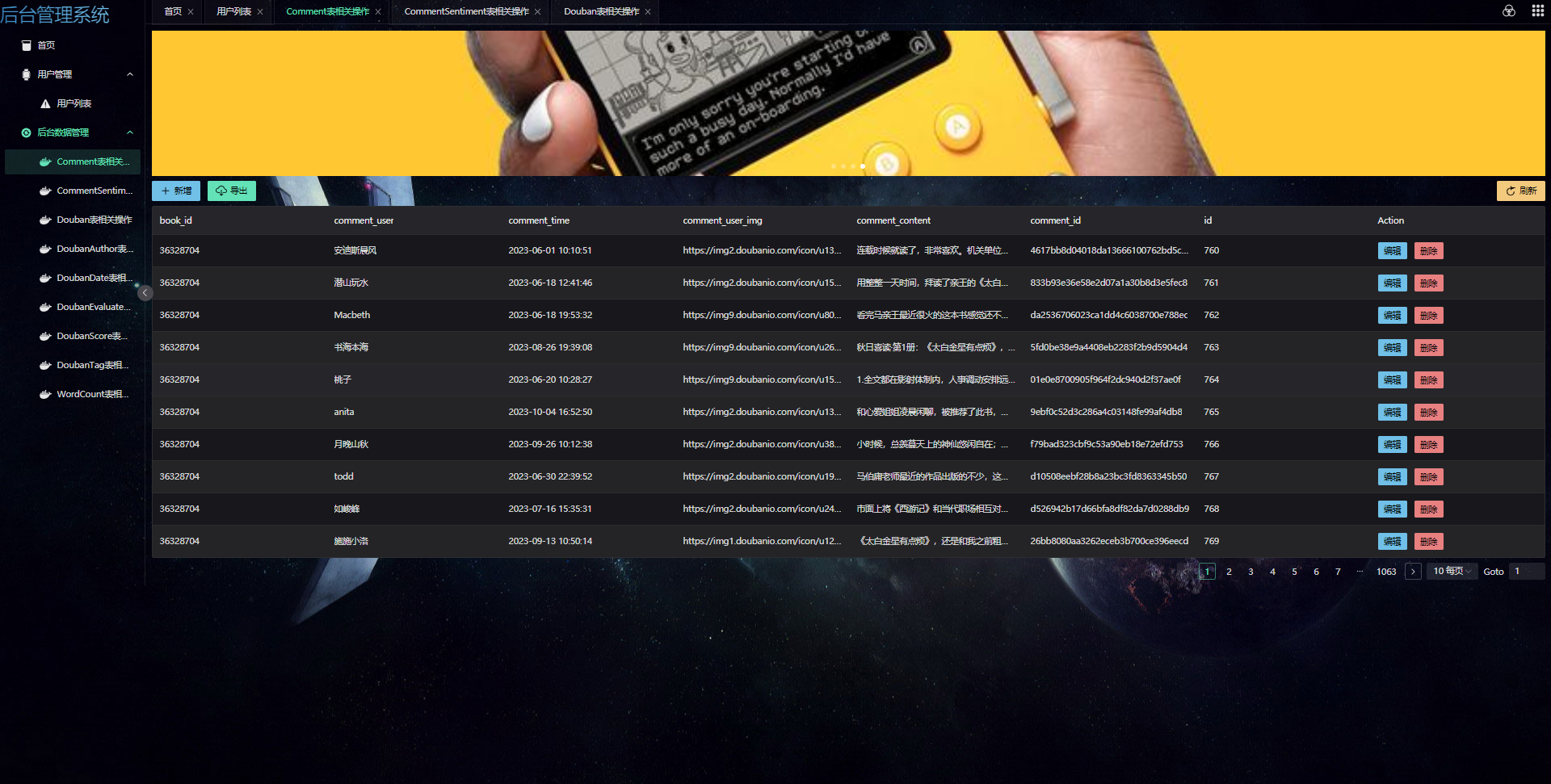Click the docker icon beside DoubanEvaluate

point(45,307)
